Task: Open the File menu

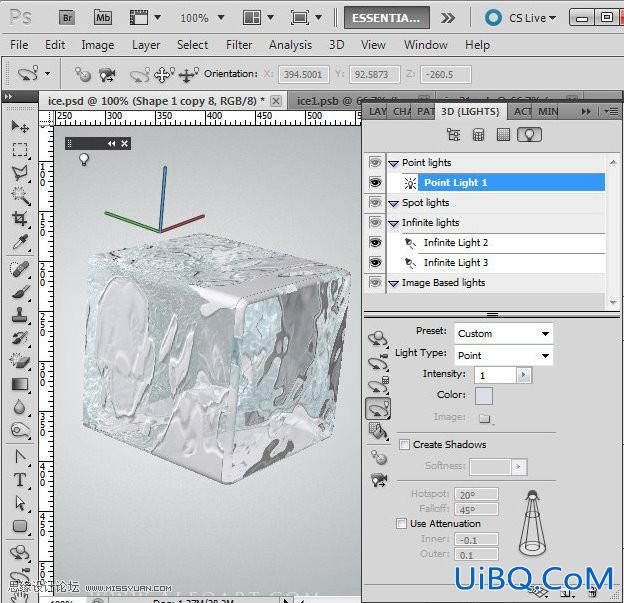Action: click(19, 45)
